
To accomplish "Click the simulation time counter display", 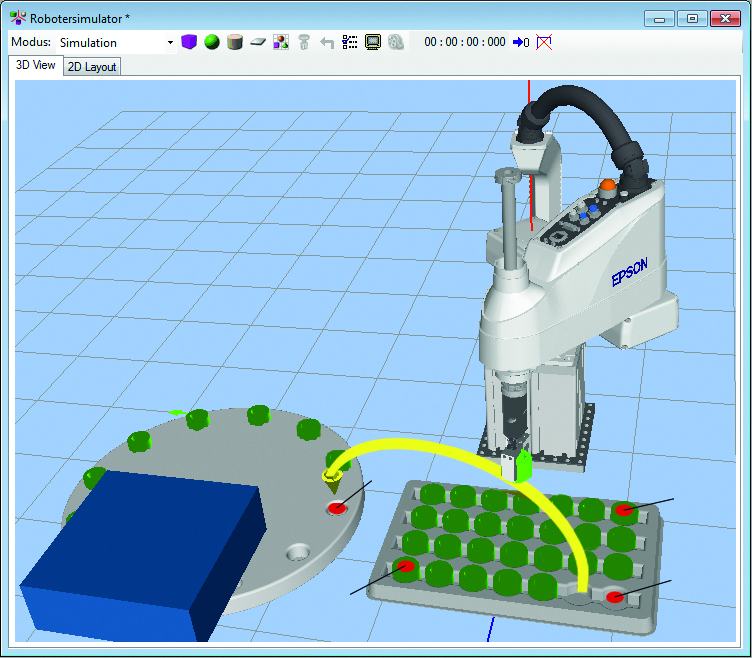I will click(x=464, y=42).
